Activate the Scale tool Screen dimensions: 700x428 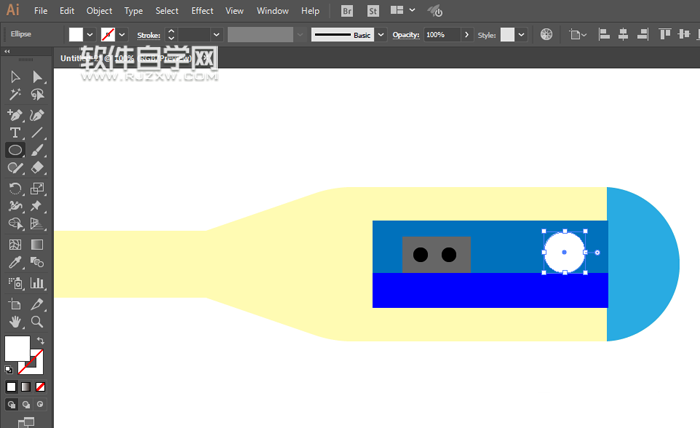[x=38, y=188]
